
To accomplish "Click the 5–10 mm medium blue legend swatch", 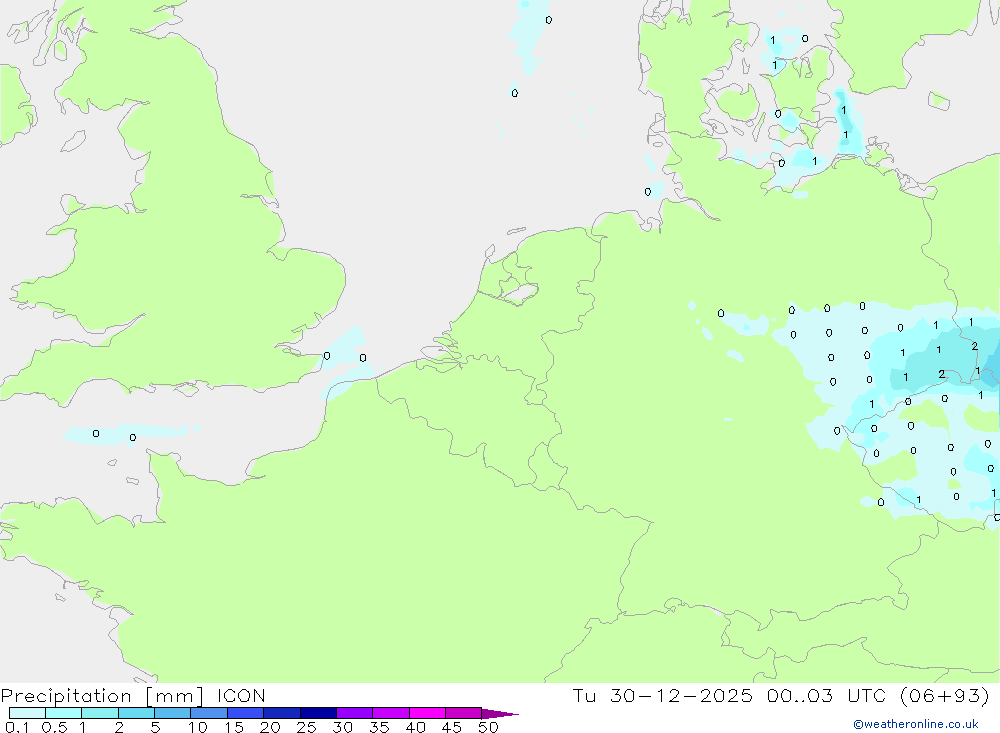I will click(173, 713).
